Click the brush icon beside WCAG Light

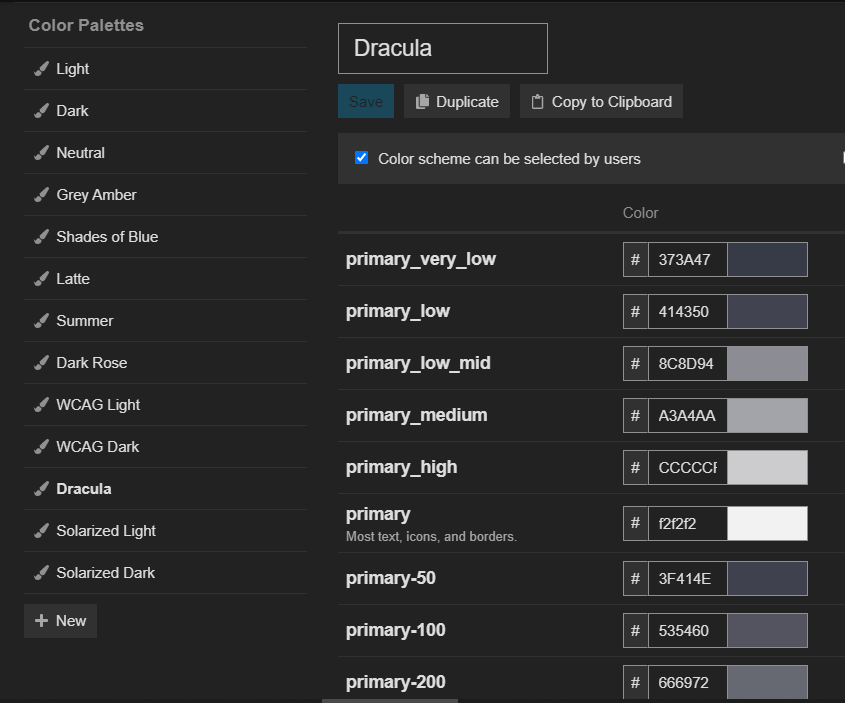point(41,405)
